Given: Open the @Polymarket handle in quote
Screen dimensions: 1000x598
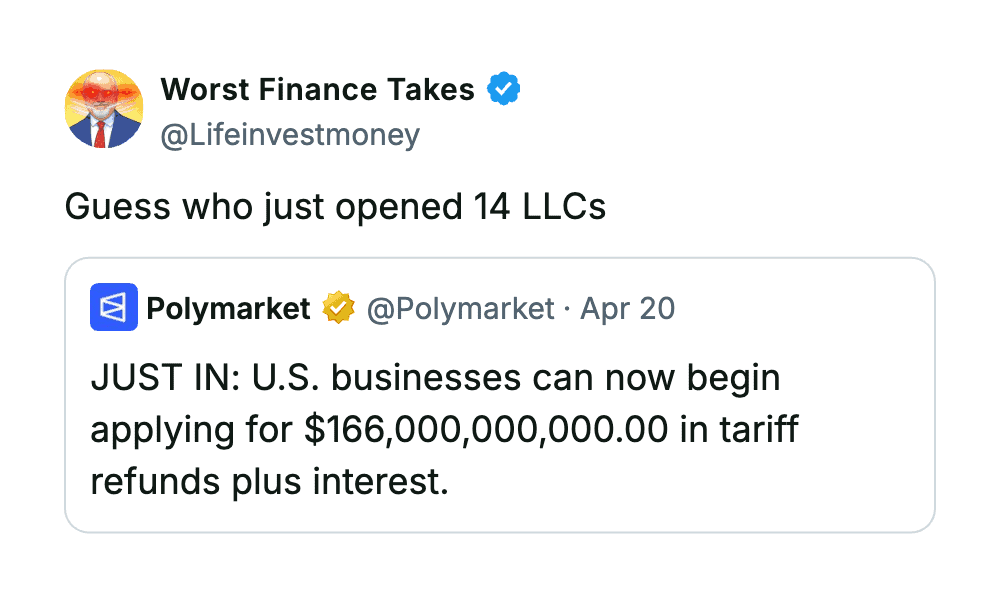Looking at the screenshot, I should [x=460, y=309].
